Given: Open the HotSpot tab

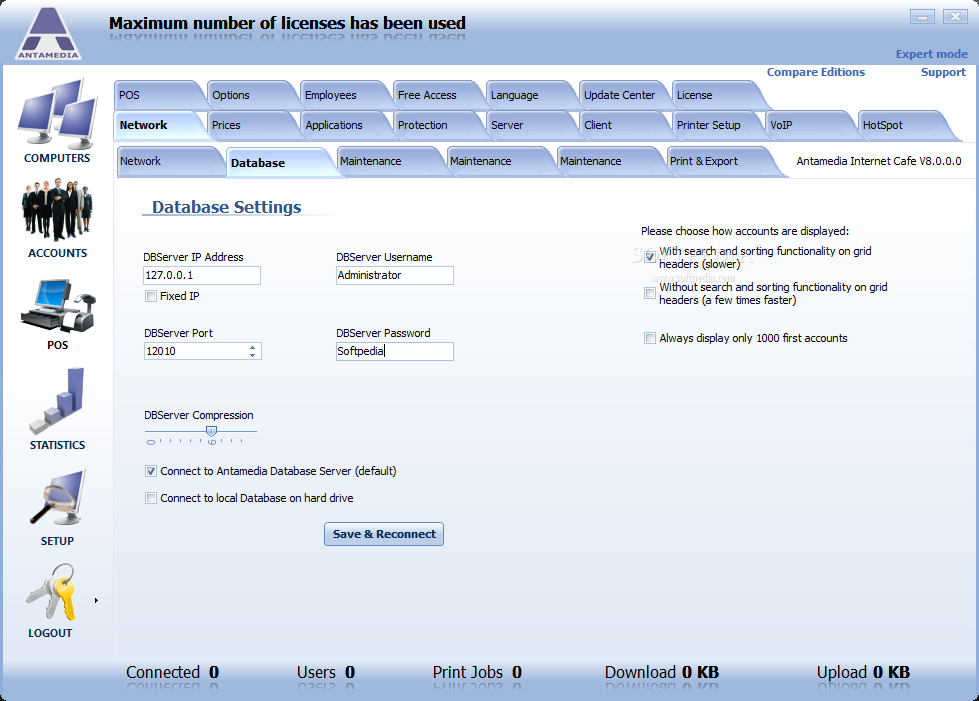Looking at the screenshot, I should click(x=903, y=125).
